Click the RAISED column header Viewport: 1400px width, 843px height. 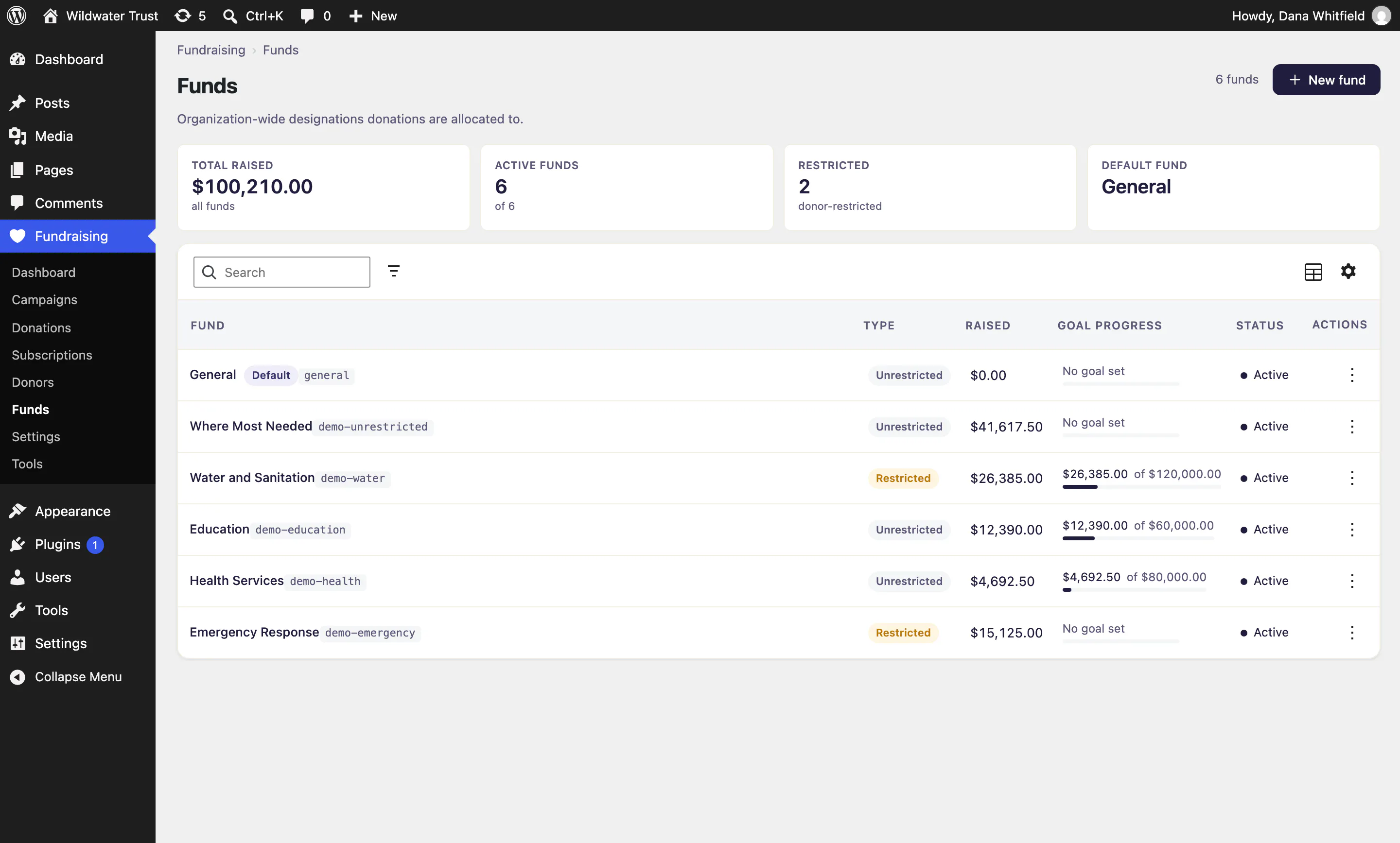(x=987, y=325)
